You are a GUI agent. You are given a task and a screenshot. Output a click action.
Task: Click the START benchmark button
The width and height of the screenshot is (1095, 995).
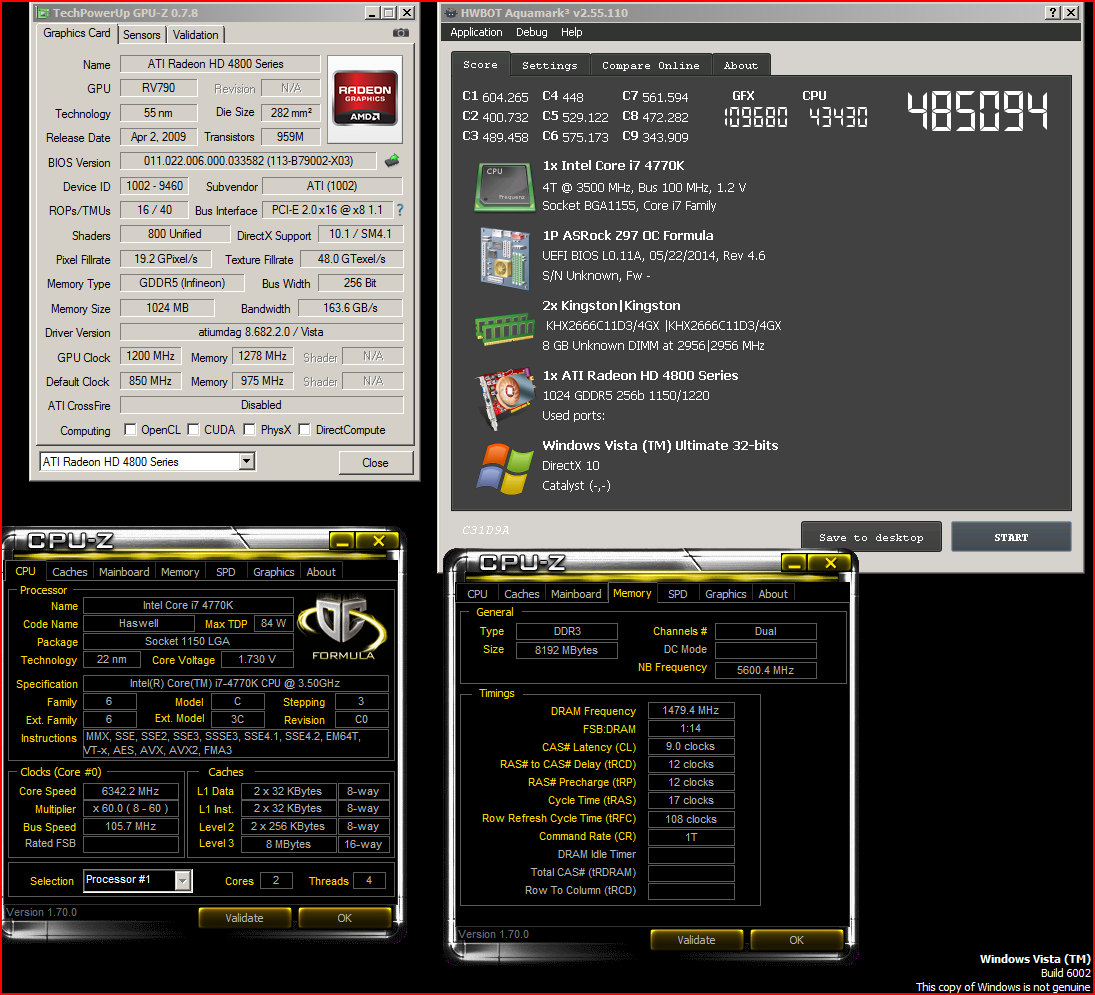[1011, 537]
